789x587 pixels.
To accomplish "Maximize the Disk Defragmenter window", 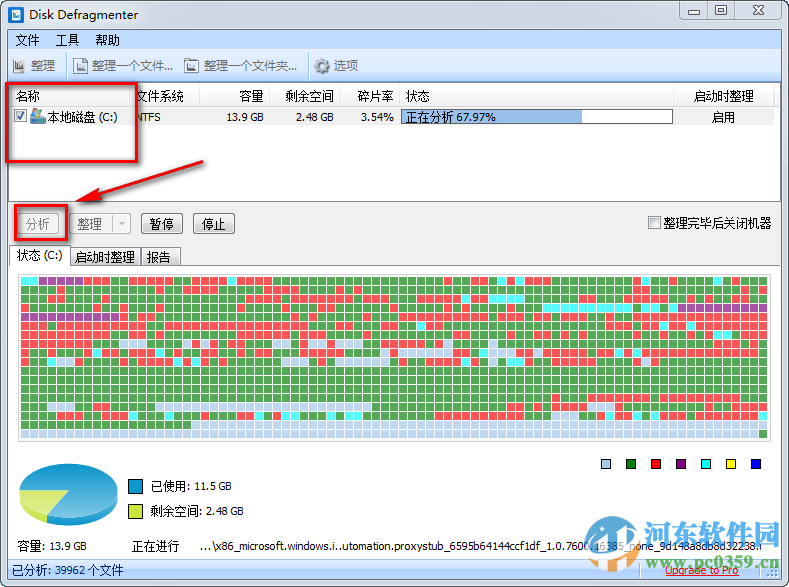I will coord(721,11).
